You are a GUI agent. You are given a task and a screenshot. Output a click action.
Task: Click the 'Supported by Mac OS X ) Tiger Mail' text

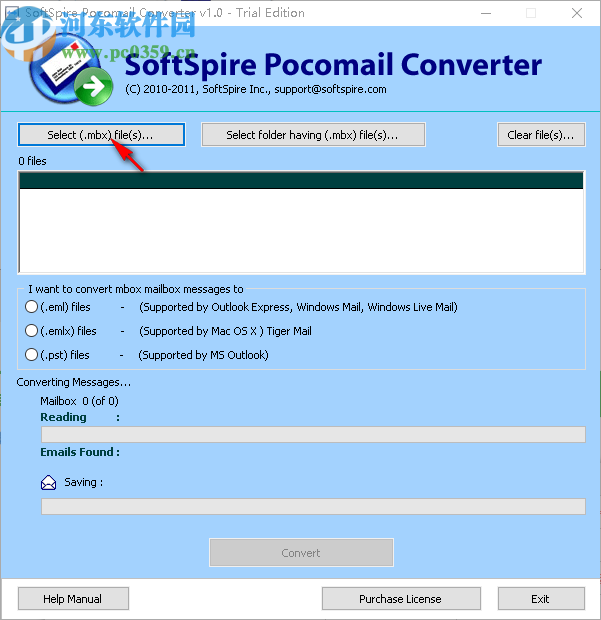[225, 331]
